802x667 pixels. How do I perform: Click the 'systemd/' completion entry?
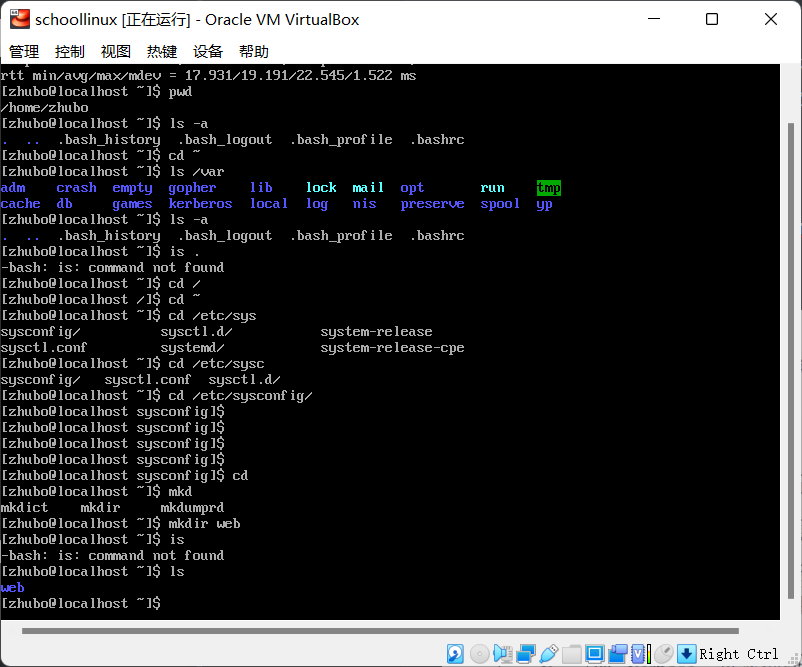pyautogui.click(x=192, y=348)
